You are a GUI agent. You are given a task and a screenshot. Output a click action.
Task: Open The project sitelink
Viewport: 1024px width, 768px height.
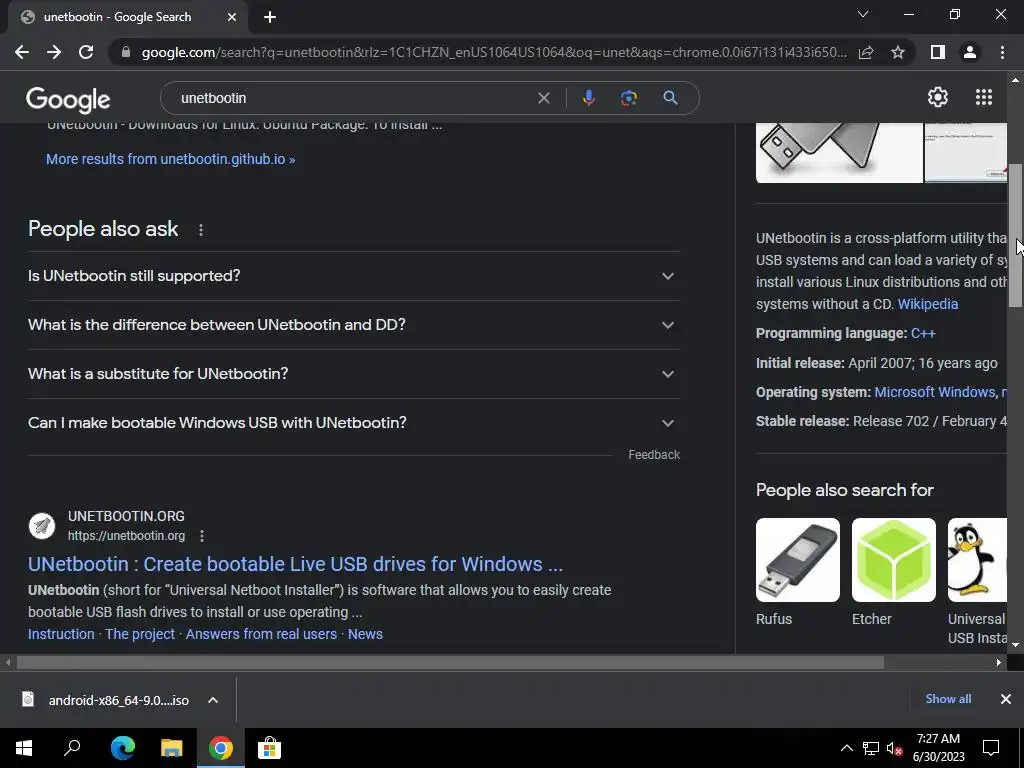pyautogui.click(x=140, y=634)
